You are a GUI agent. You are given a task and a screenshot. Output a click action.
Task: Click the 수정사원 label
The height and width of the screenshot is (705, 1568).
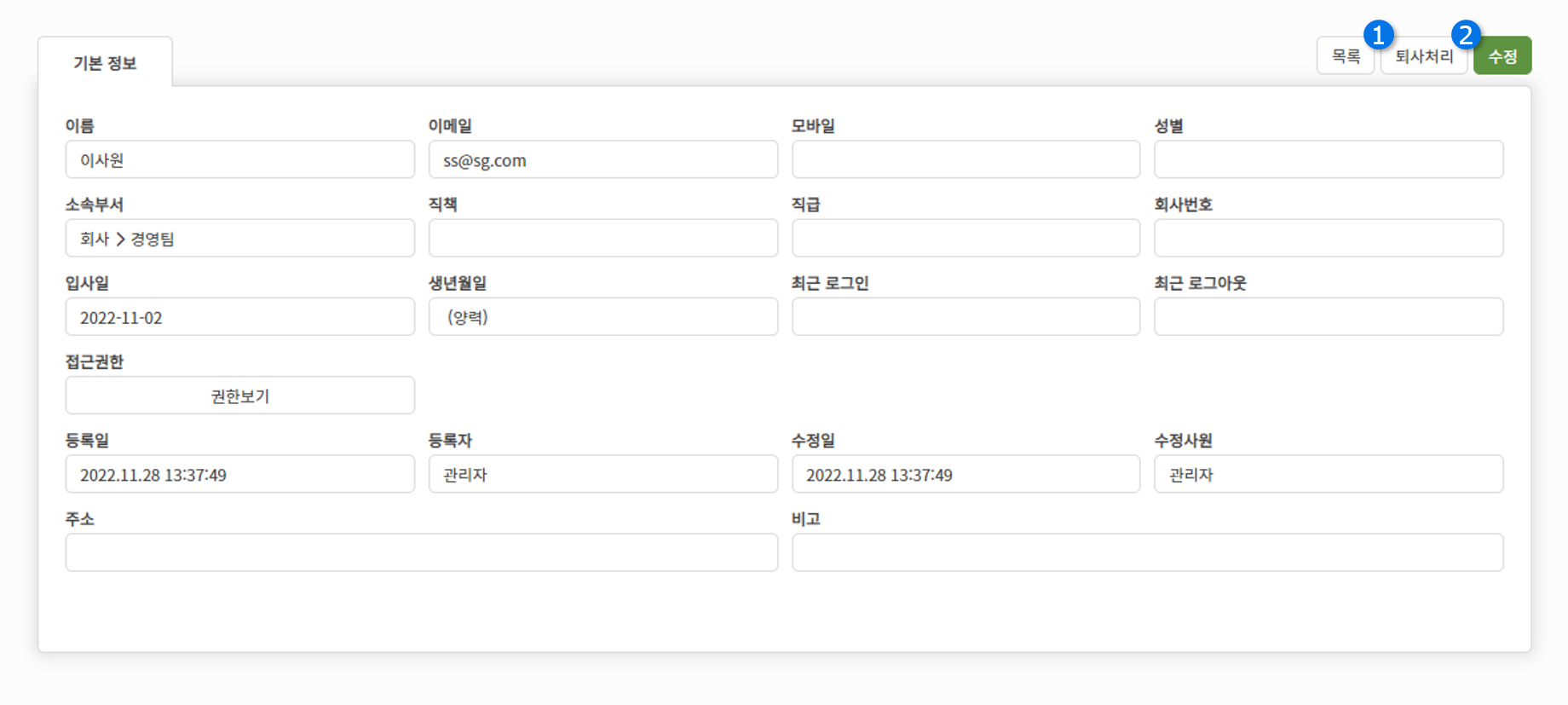pyautogui.click(x=1183, y=440)
